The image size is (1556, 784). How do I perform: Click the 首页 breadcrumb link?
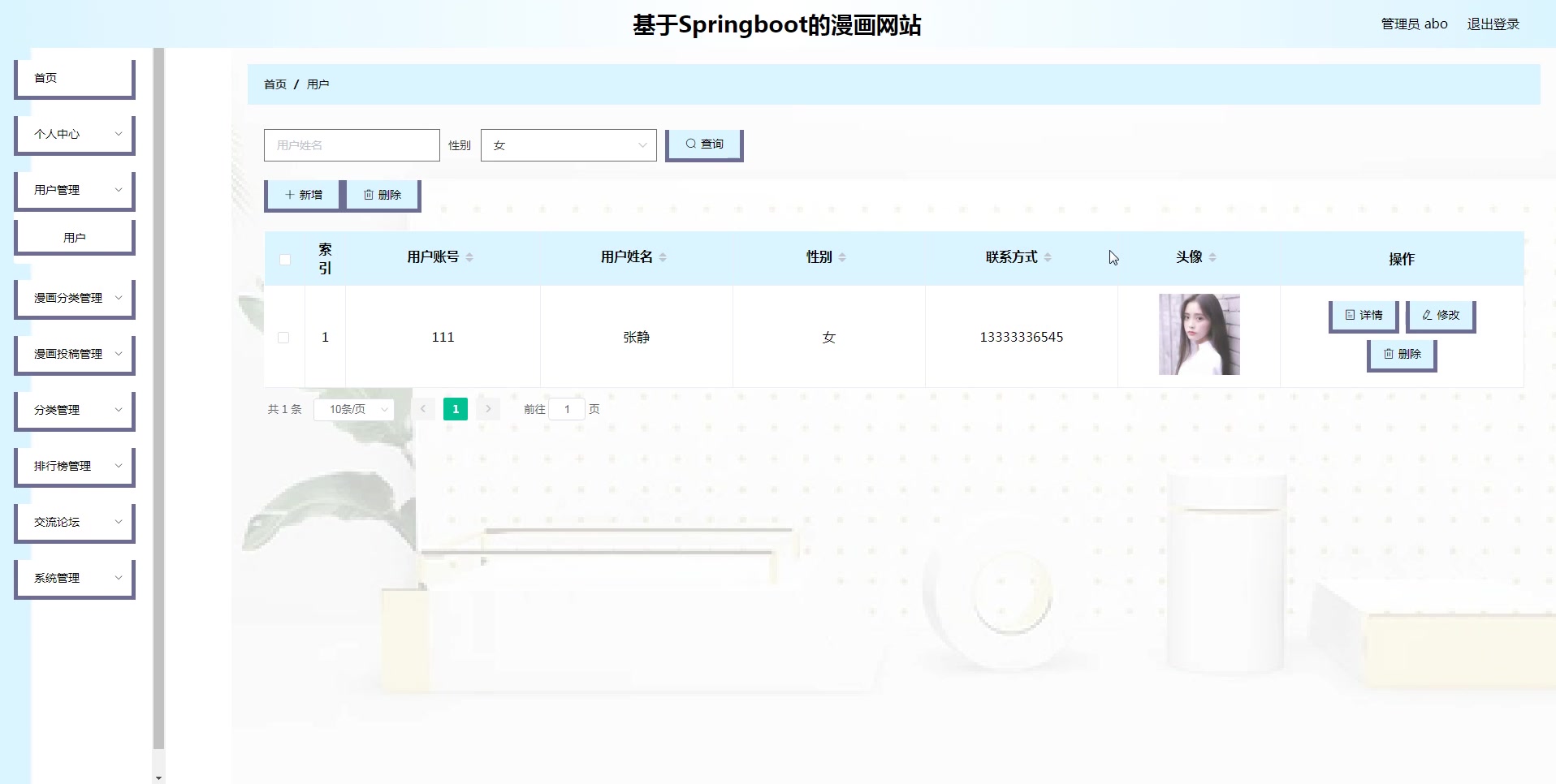click(x=274, y=84)
